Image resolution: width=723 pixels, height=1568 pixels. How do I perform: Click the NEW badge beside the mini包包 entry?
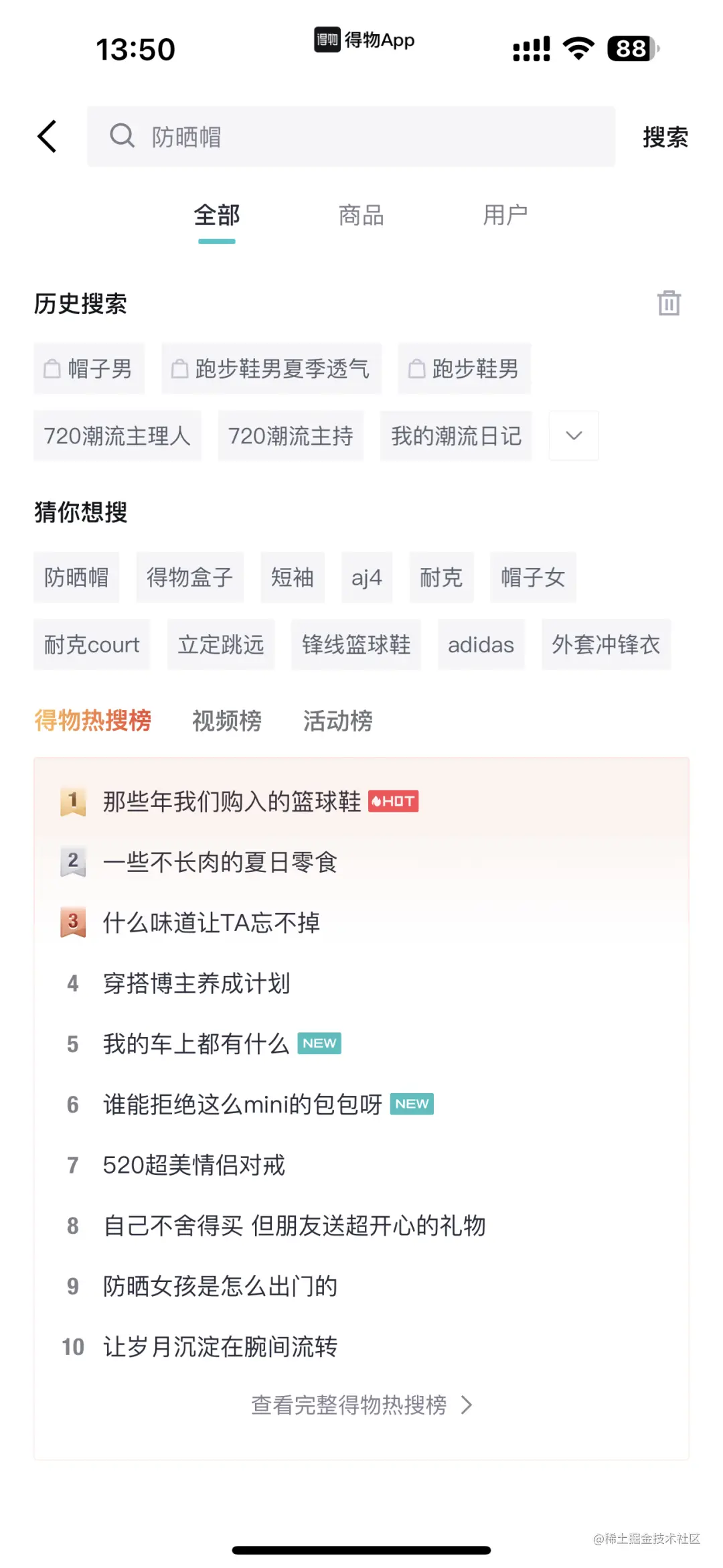tap(412, 1103)
